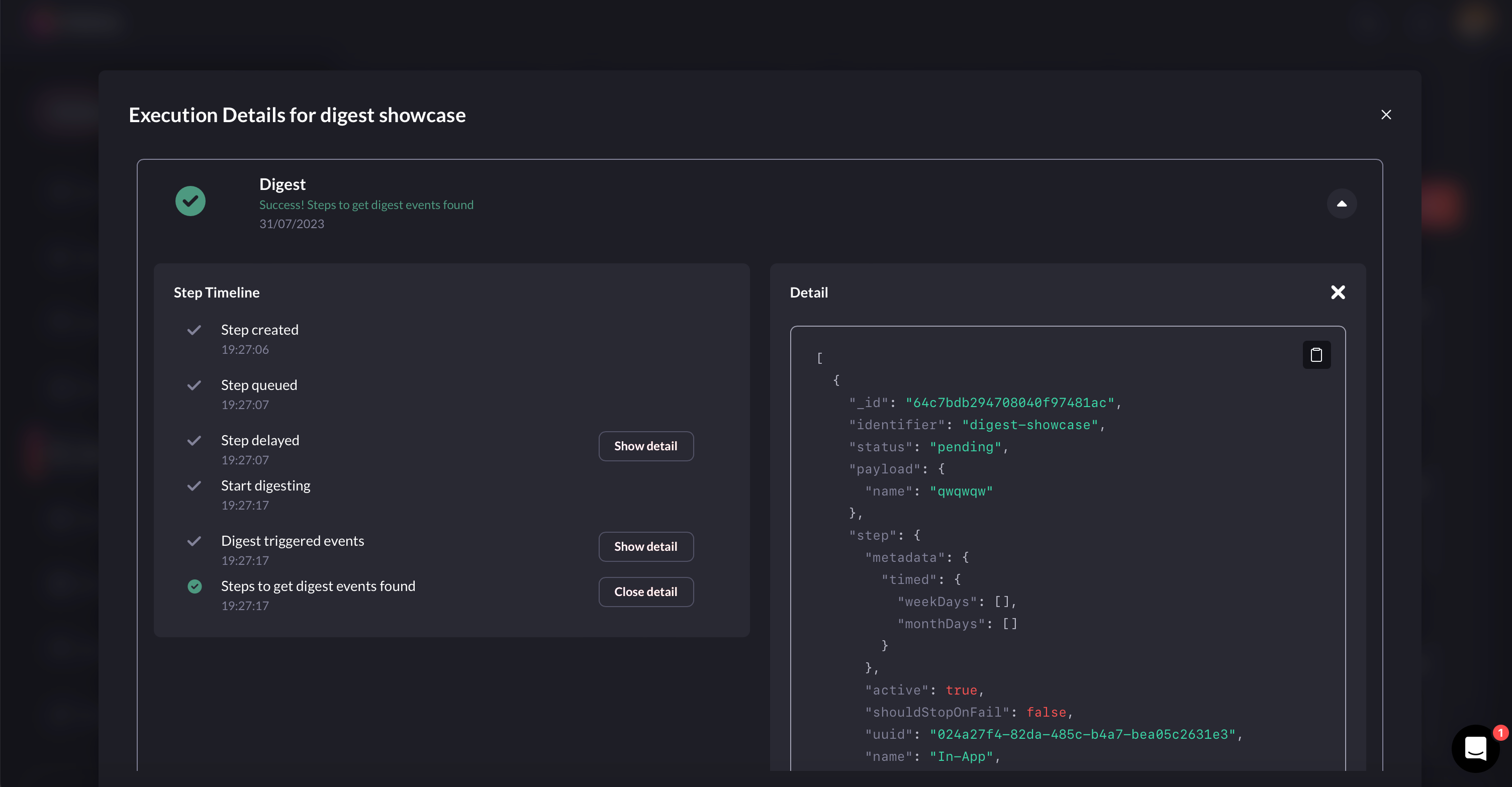Show detail for Step delayed
Screen dimensions: 1512x787
645,446
